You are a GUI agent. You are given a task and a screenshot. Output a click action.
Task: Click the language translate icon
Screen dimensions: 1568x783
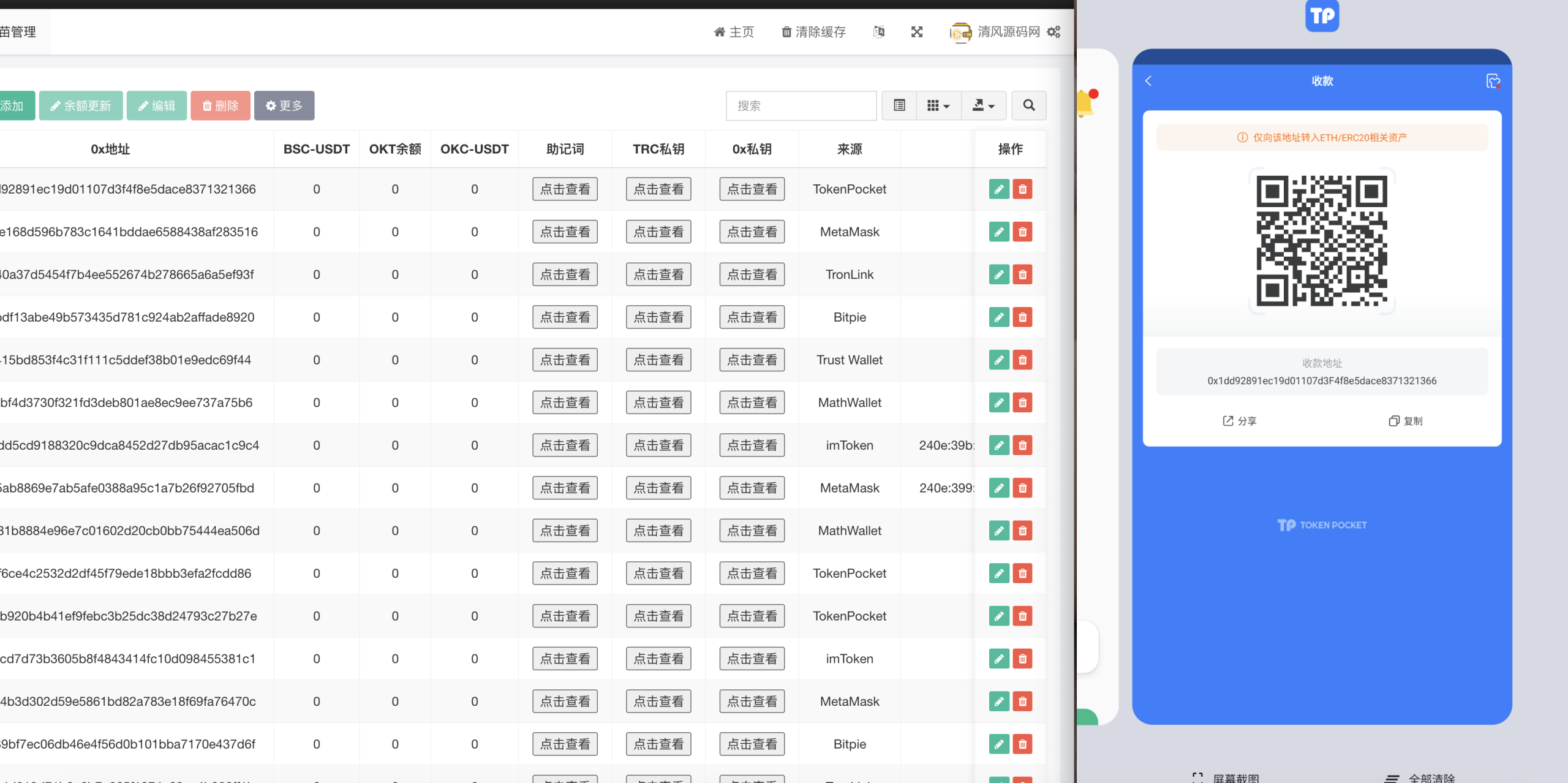tap(878, 32)
